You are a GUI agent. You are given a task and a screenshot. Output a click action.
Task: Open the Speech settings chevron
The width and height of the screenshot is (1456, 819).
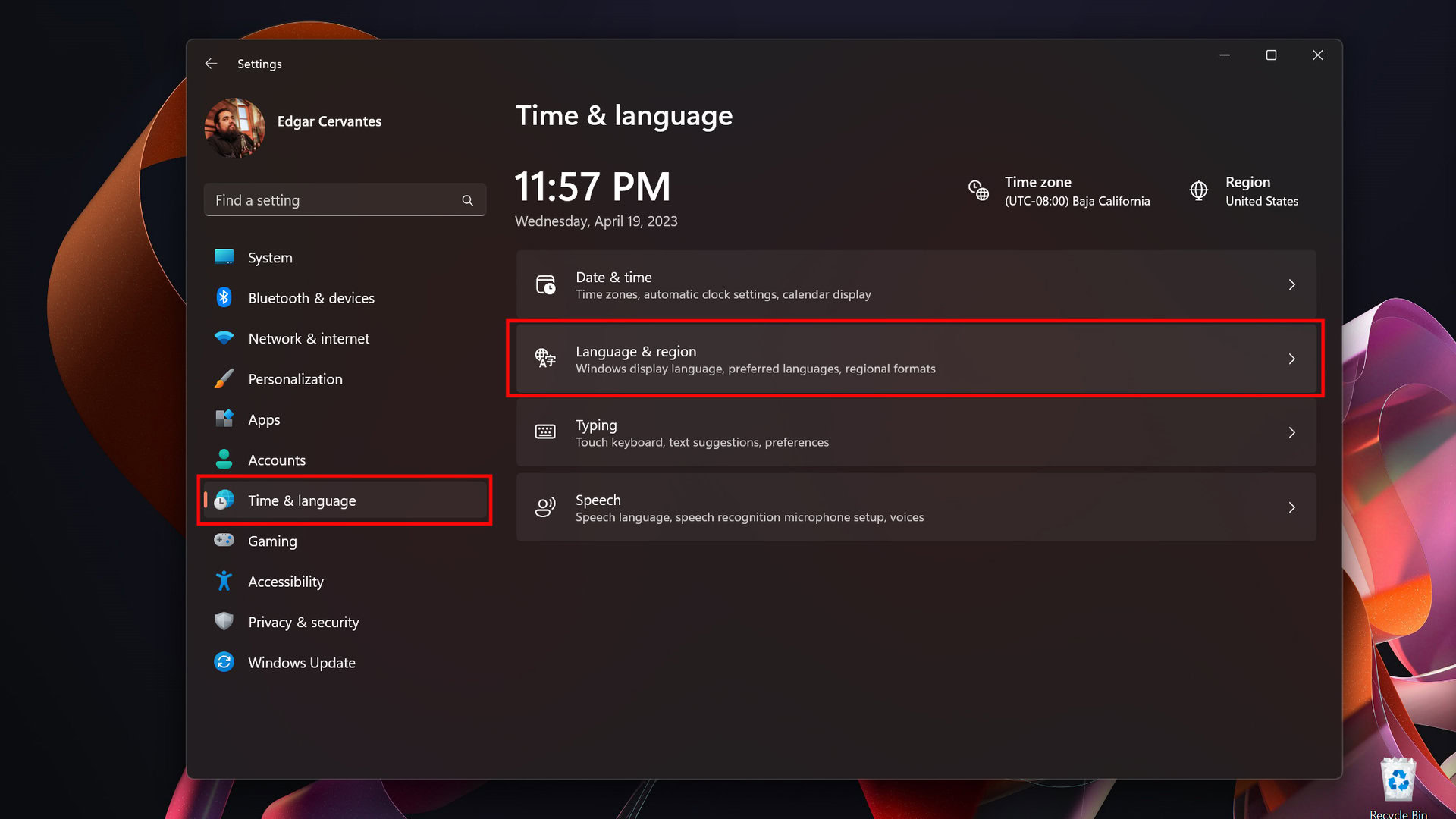[x=1291, y=507]
